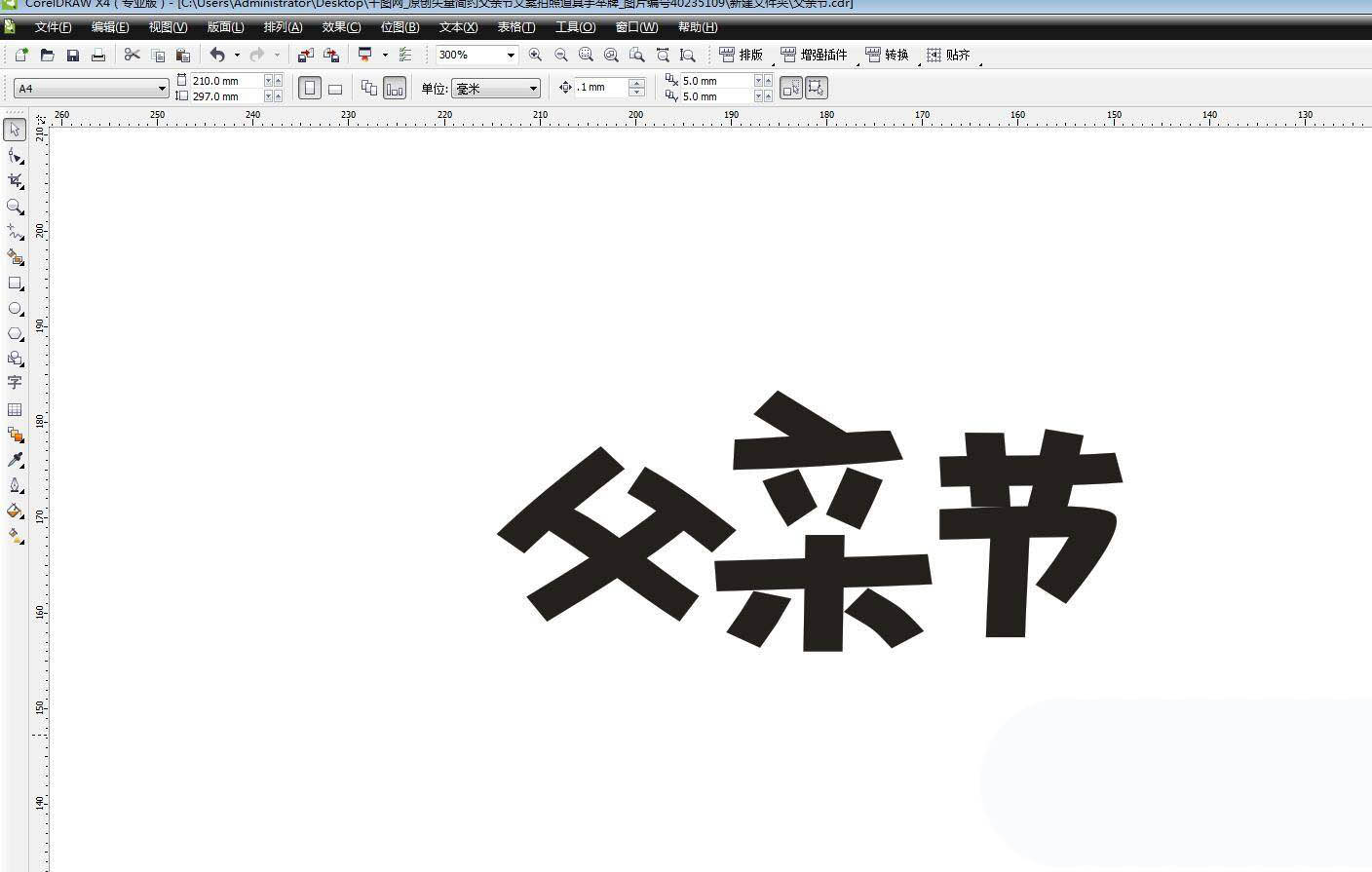
Task: Switch page to landscape orientation
Action: point(335,89)
